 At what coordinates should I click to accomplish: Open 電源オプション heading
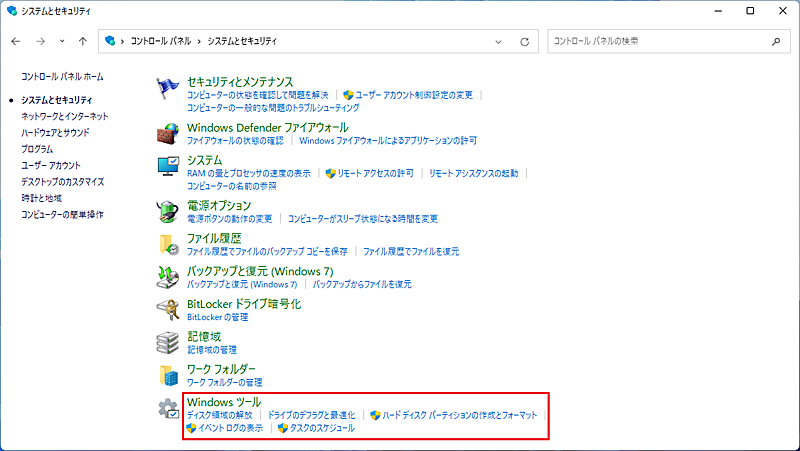[x=219, y=205]
